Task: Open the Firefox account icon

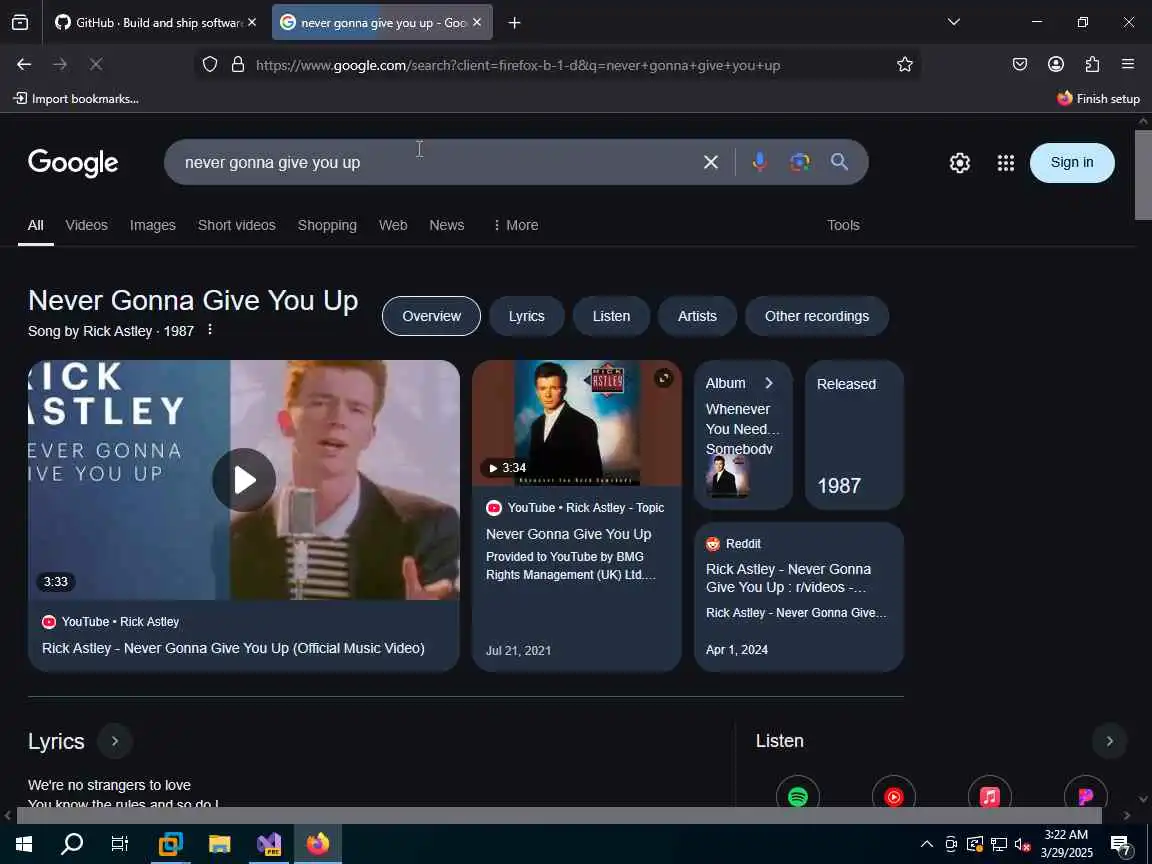Action: [x=1056, y=65]
